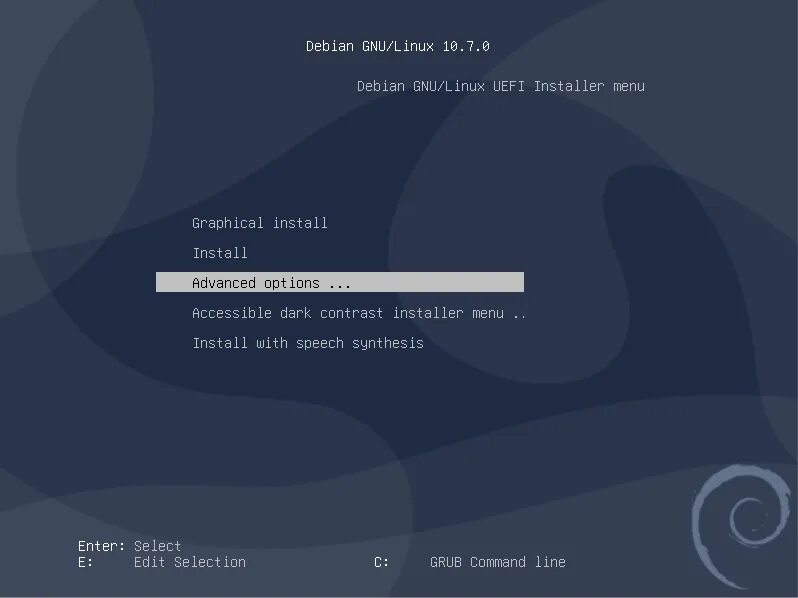The image size is (798, 598).
Task: Click the UEFI Installer menu heading
Action: pos(501,86)
